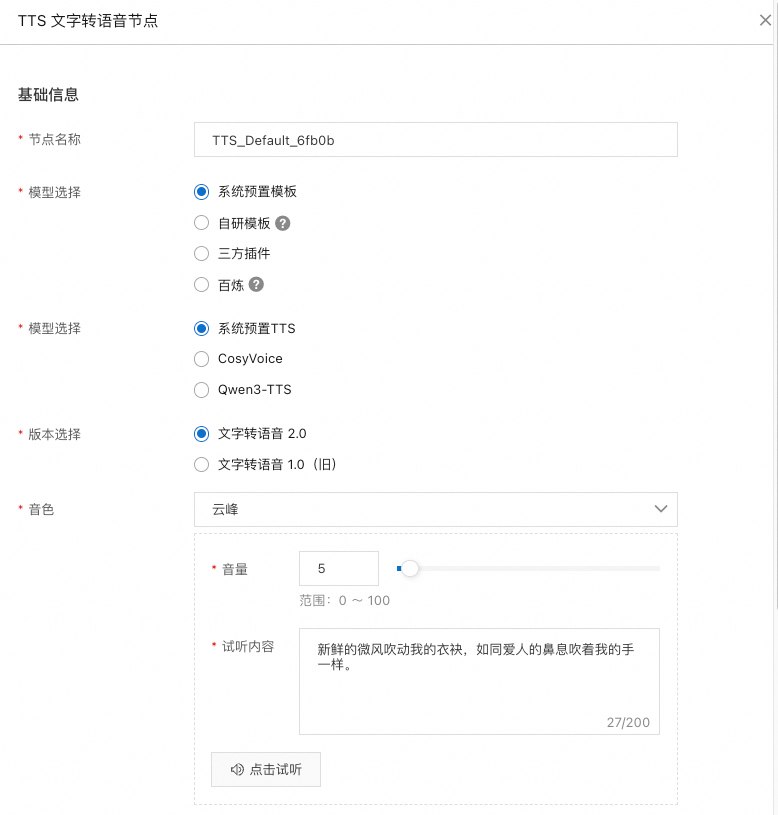
Task: Close the TTS node dialog
Action: [765, 20]
